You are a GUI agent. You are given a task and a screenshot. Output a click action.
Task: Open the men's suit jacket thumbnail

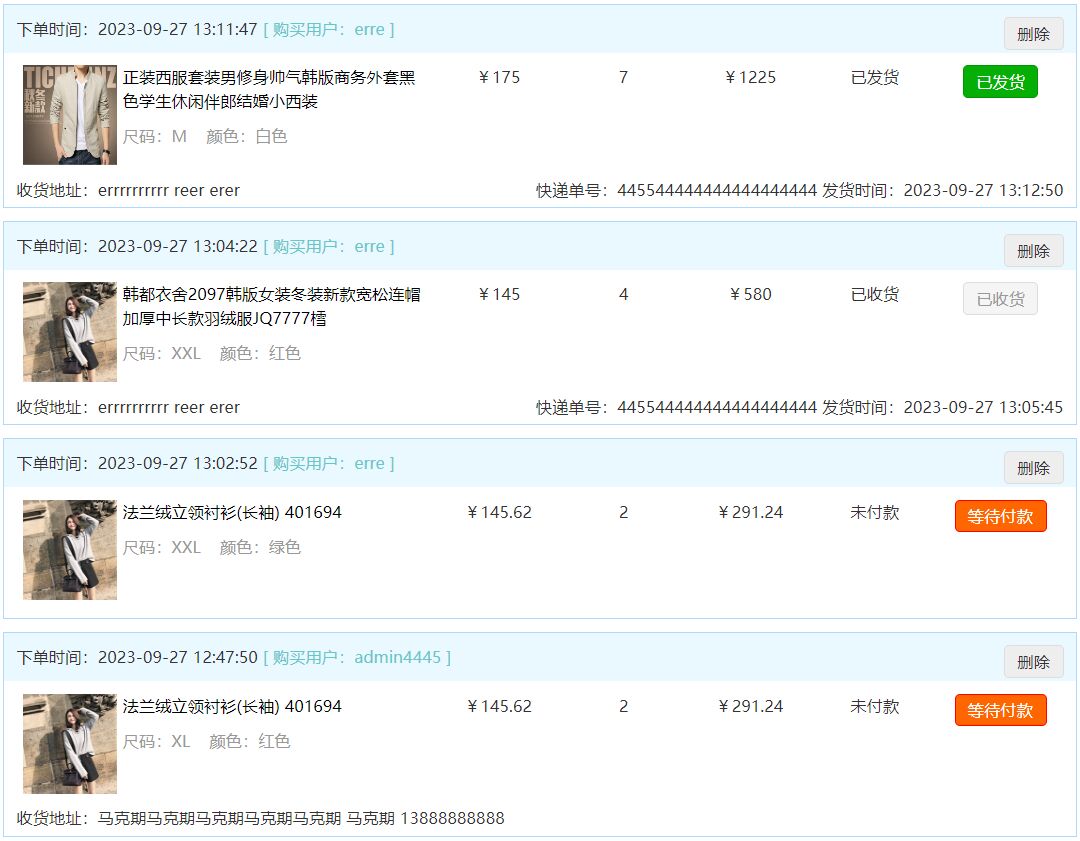pyautogui.click(x=70, y=114)
